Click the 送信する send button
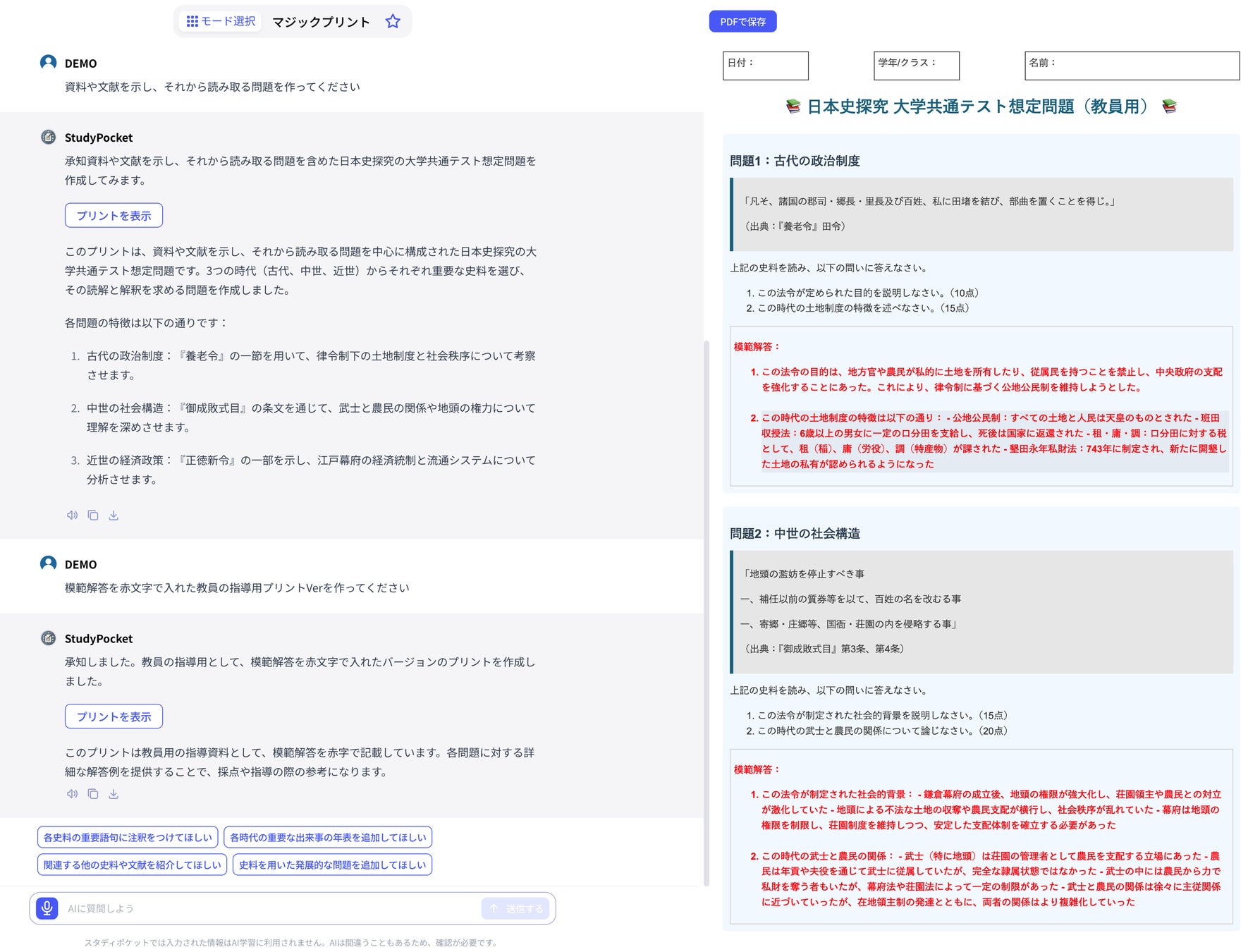 point(517,908)
